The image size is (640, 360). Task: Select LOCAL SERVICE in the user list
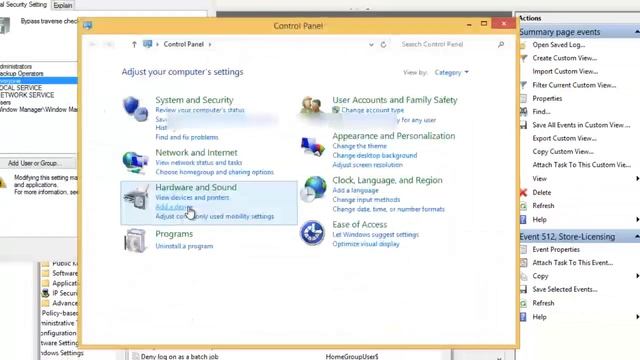click(x=21, y=88)
